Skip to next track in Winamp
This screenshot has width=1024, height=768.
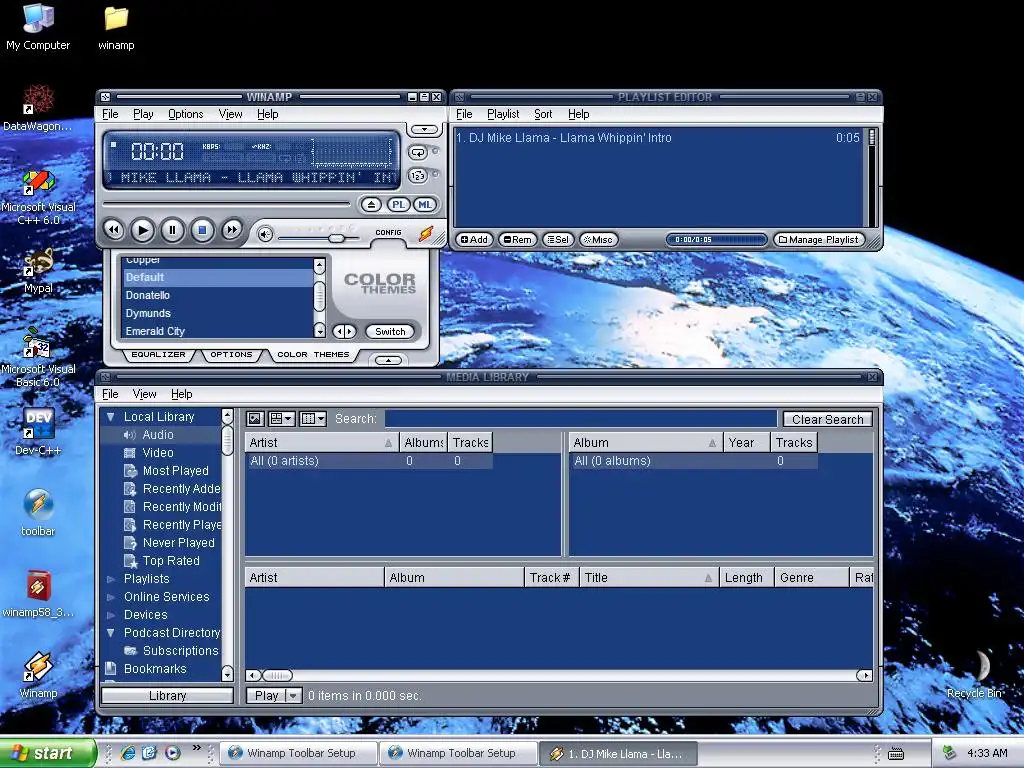coord(231,230)
